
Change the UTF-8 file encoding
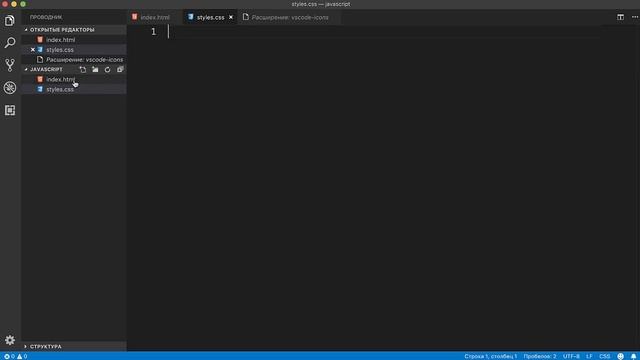coord(571,356)
